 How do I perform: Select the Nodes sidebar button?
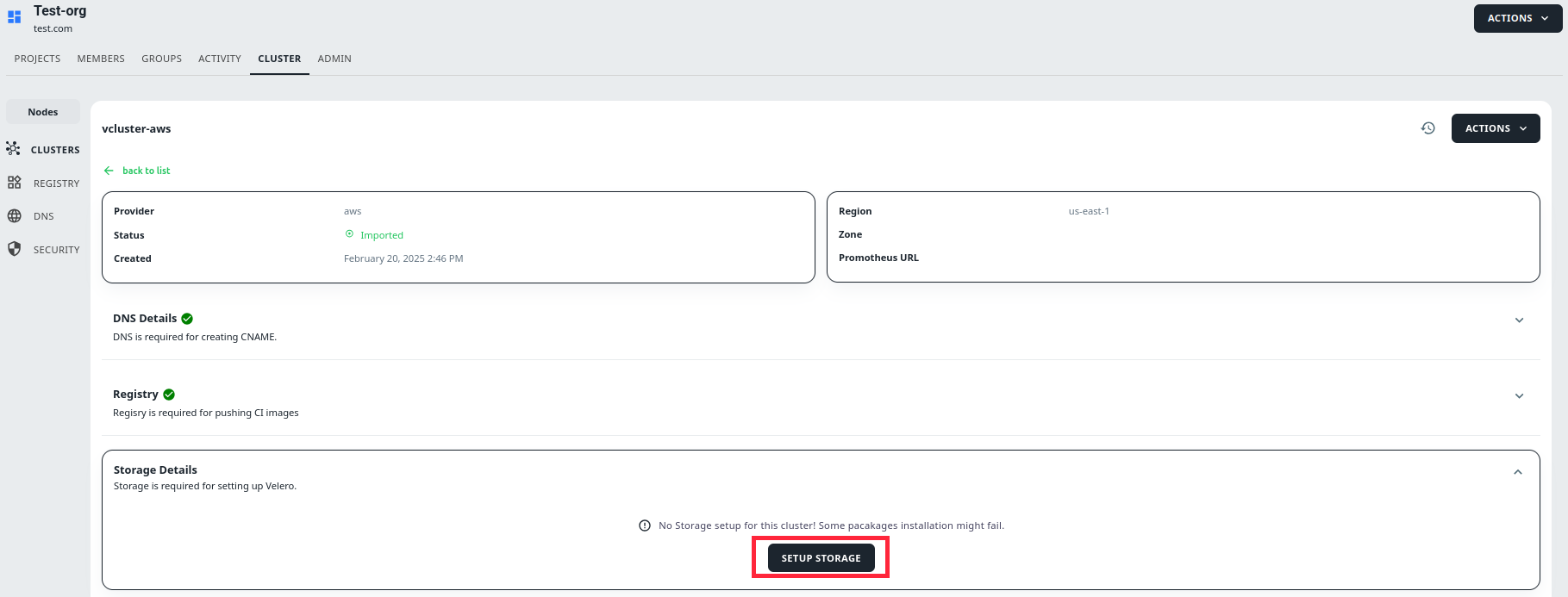pyautogui.click(x=43, y=112)
